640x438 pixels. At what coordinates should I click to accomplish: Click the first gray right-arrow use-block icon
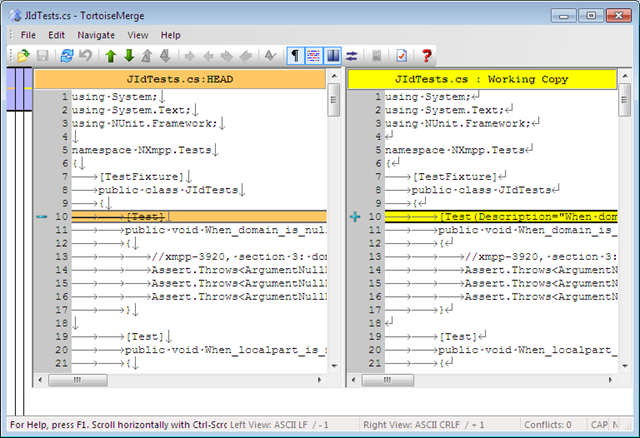click(x=190, y=56)
